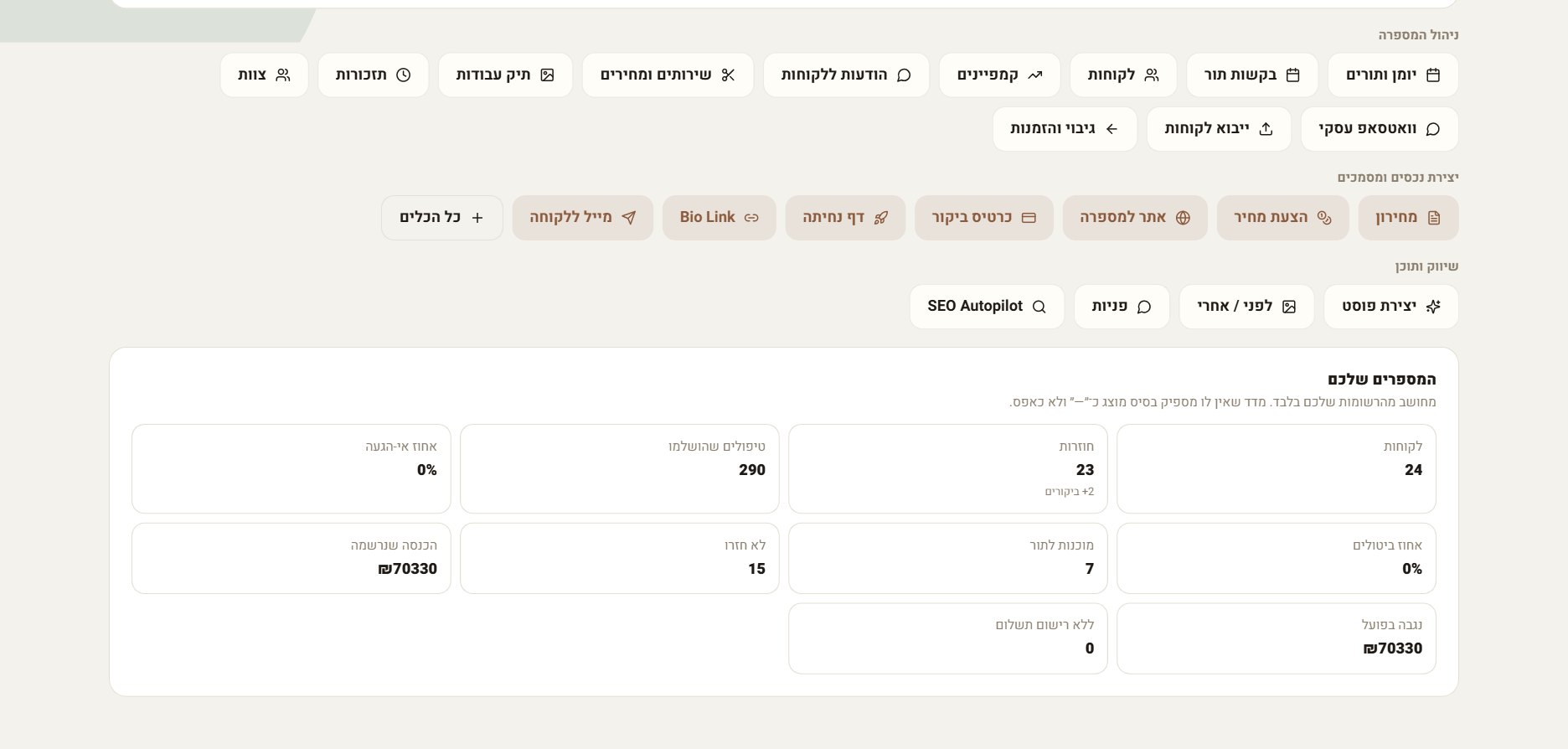Click the scissors icon for שירותים ומחירים
This screenshot has height=749, width=1568.
coord(728,75)
